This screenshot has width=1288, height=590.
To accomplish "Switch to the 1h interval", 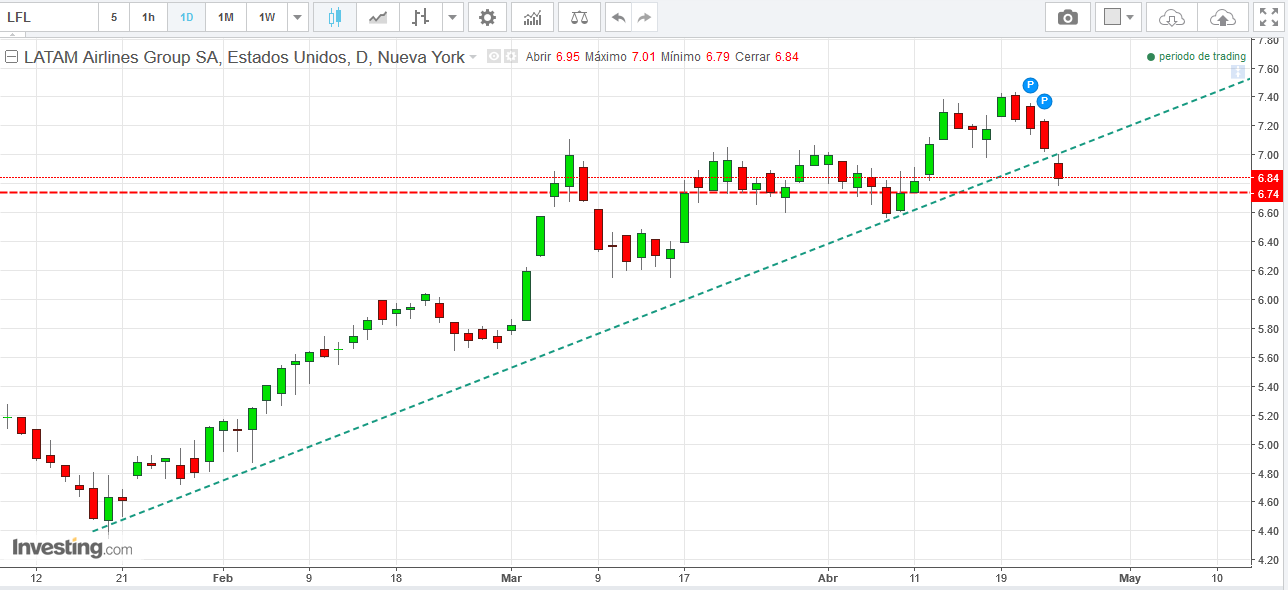I will tap(148, 17).
